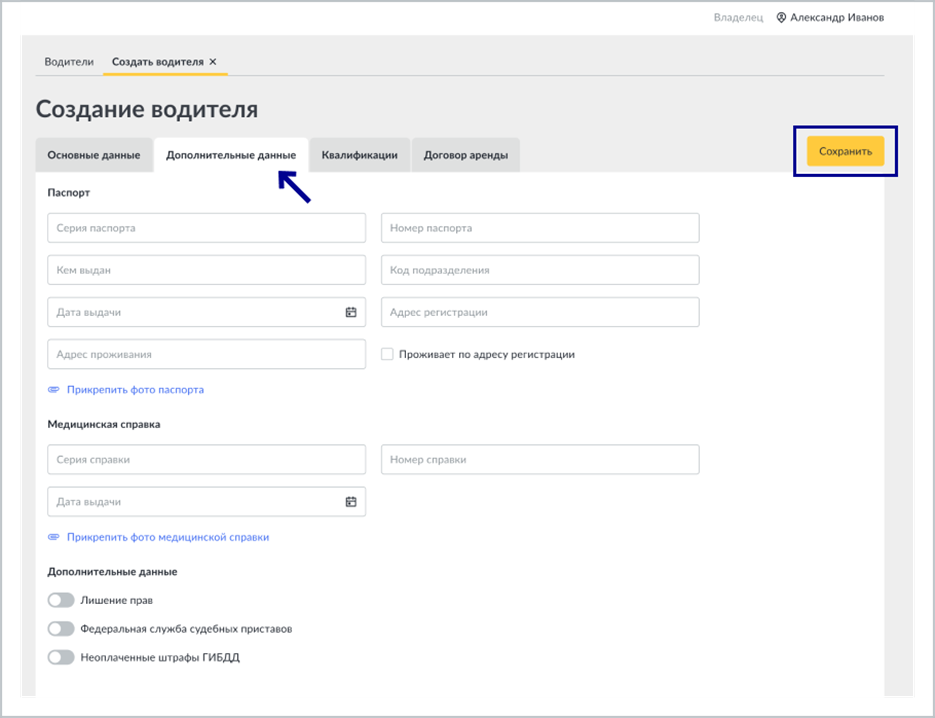
Task: Open calendar icon in passport issue date
Action: (351, 312)
